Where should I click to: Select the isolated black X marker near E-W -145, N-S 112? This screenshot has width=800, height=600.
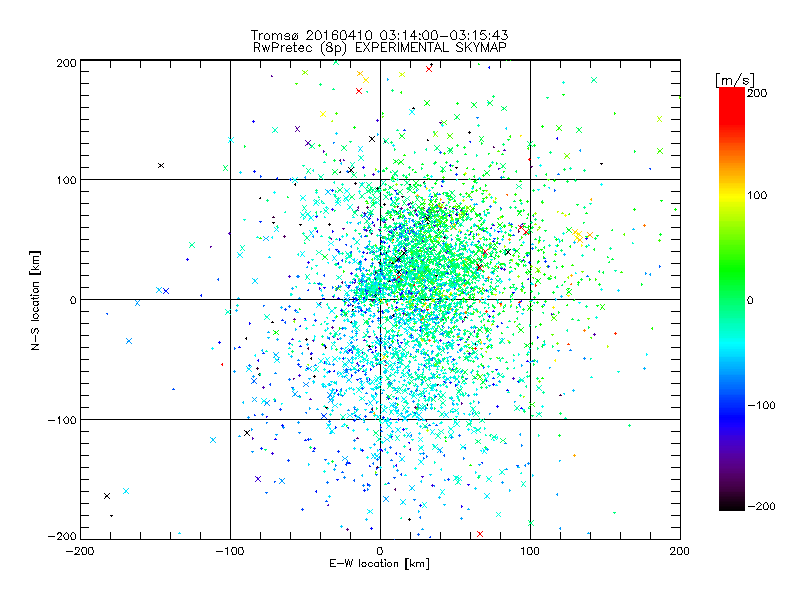161,165
